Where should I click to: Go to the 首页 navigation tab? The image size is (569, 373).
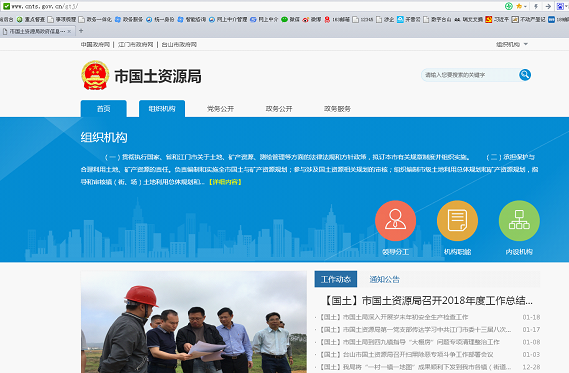coord(103,108)
